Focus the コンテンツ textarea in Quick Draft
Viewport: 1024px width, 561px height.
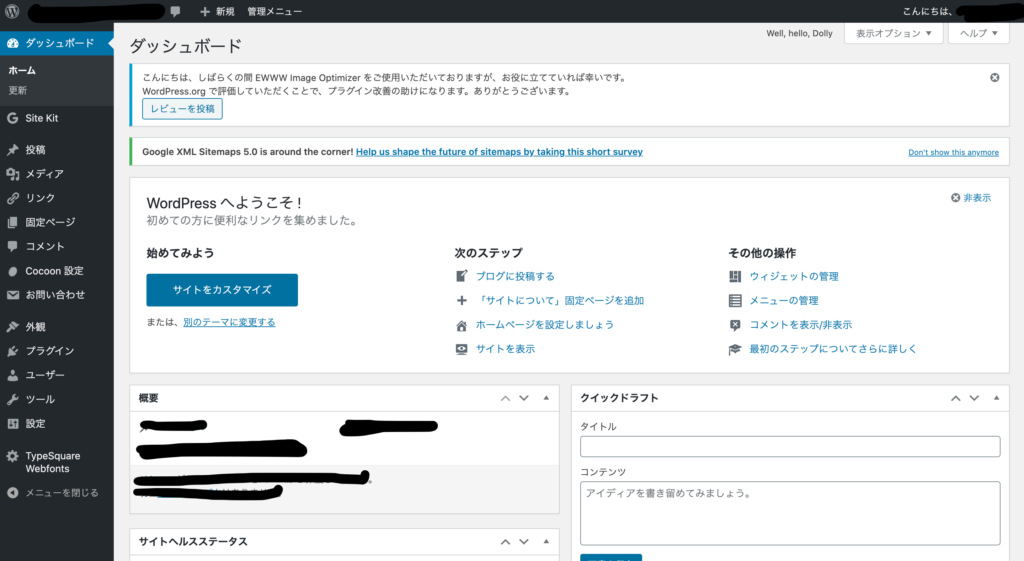790,513
